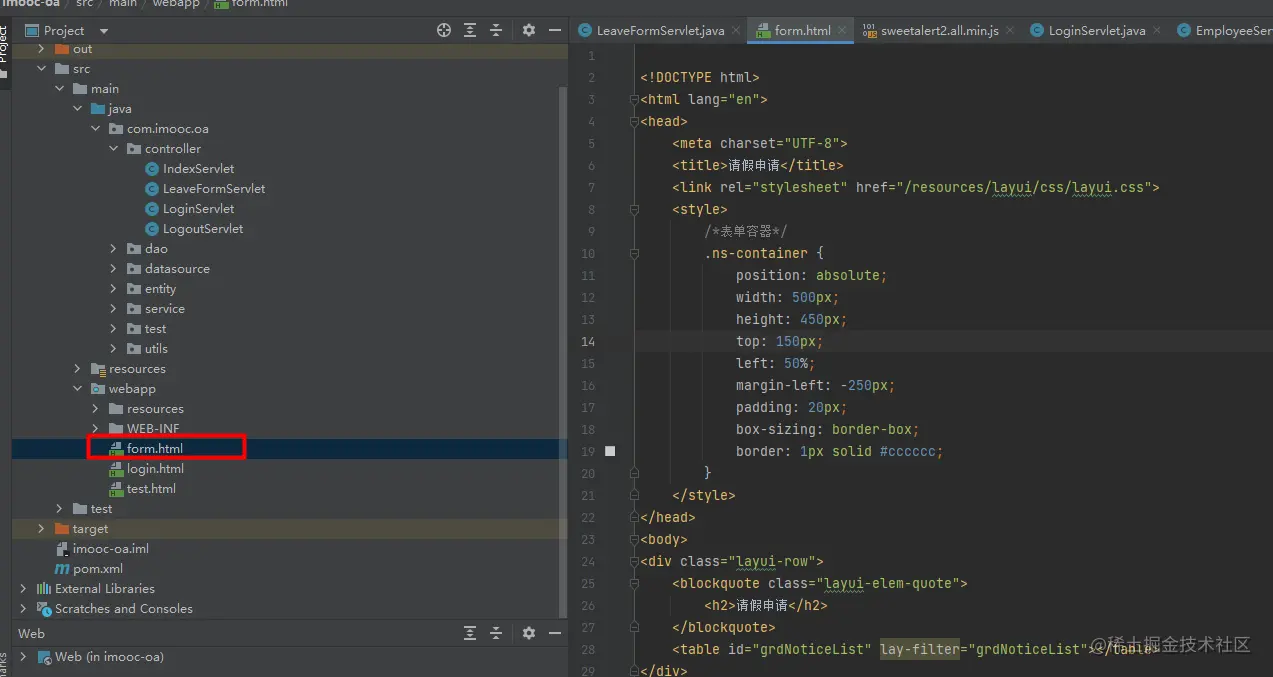Expand the target folder
The image size is (1273, 677).
point(41,529)
